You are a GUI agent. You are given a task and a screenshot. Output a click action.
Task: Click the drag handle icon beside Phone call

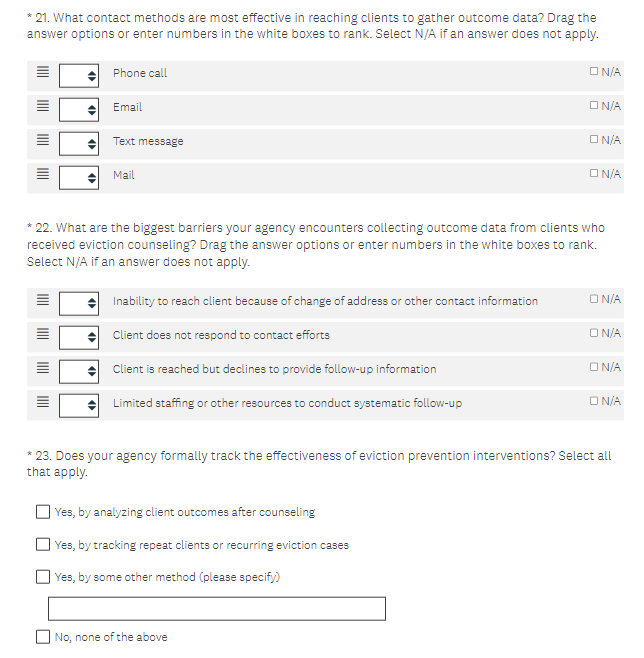point(43,74)
